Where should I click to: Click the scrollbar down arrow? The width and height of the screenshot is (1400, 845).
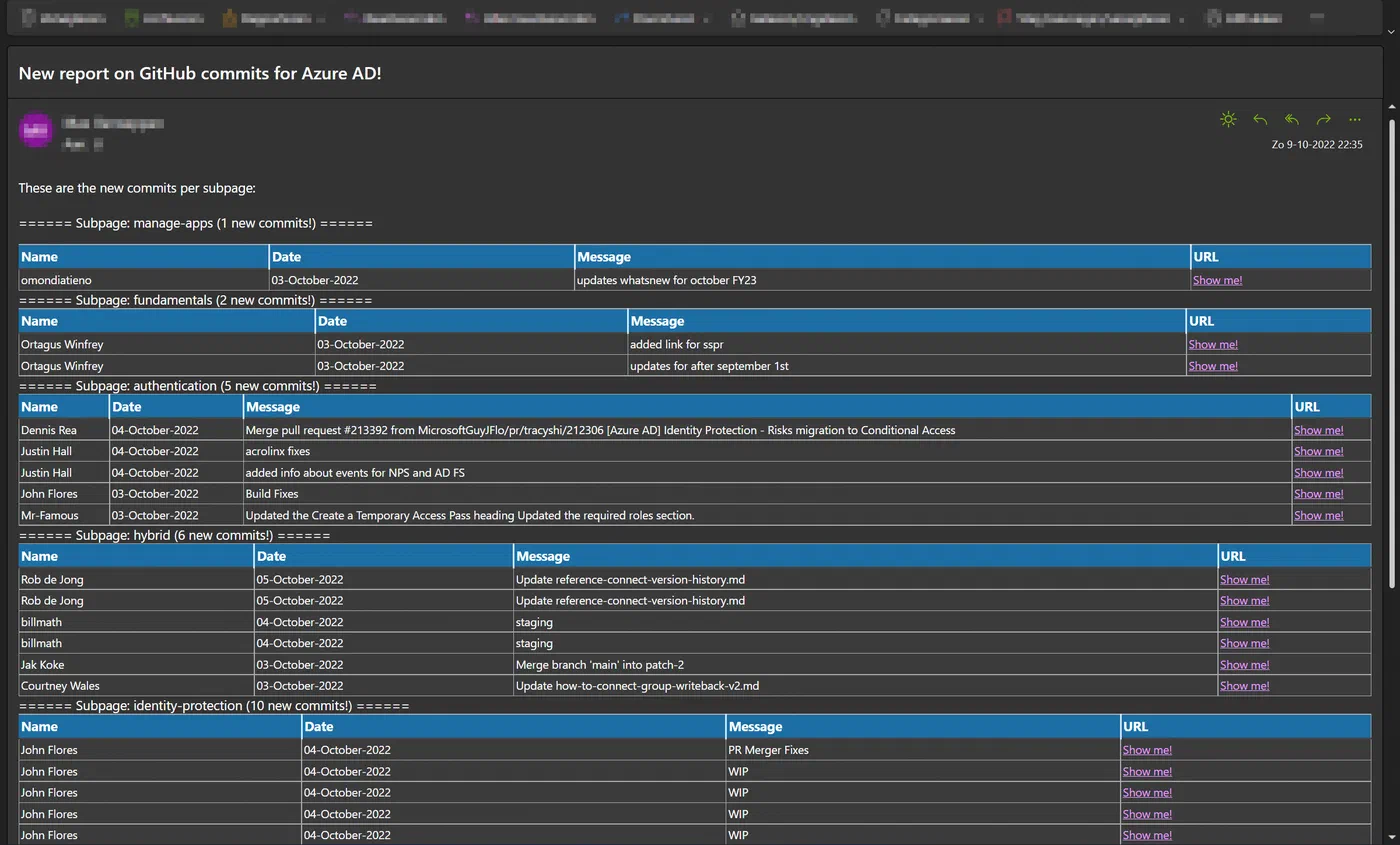coord(1392,838)
